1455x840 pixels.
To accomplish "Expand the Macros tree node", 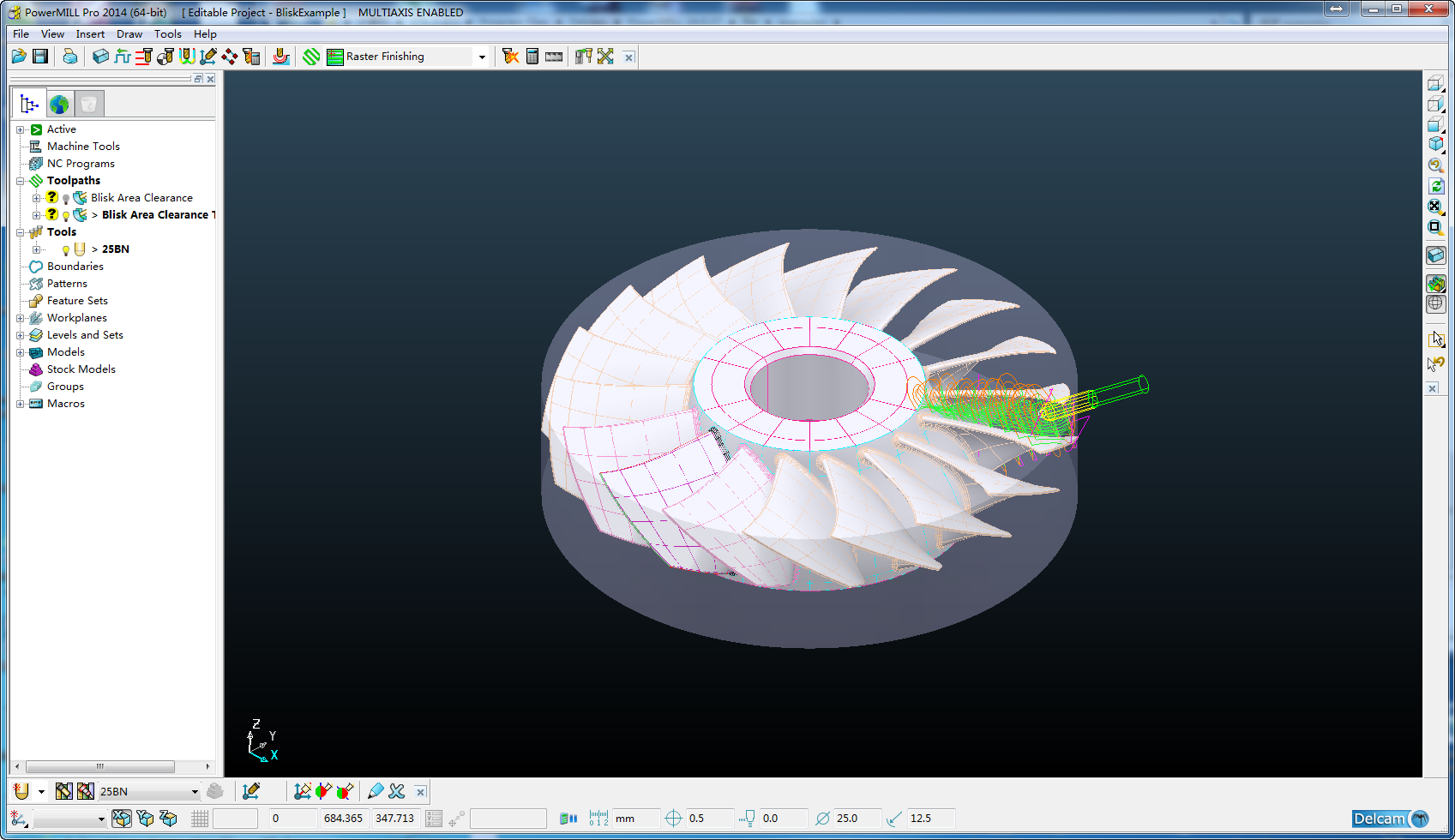I will point(21,404).
